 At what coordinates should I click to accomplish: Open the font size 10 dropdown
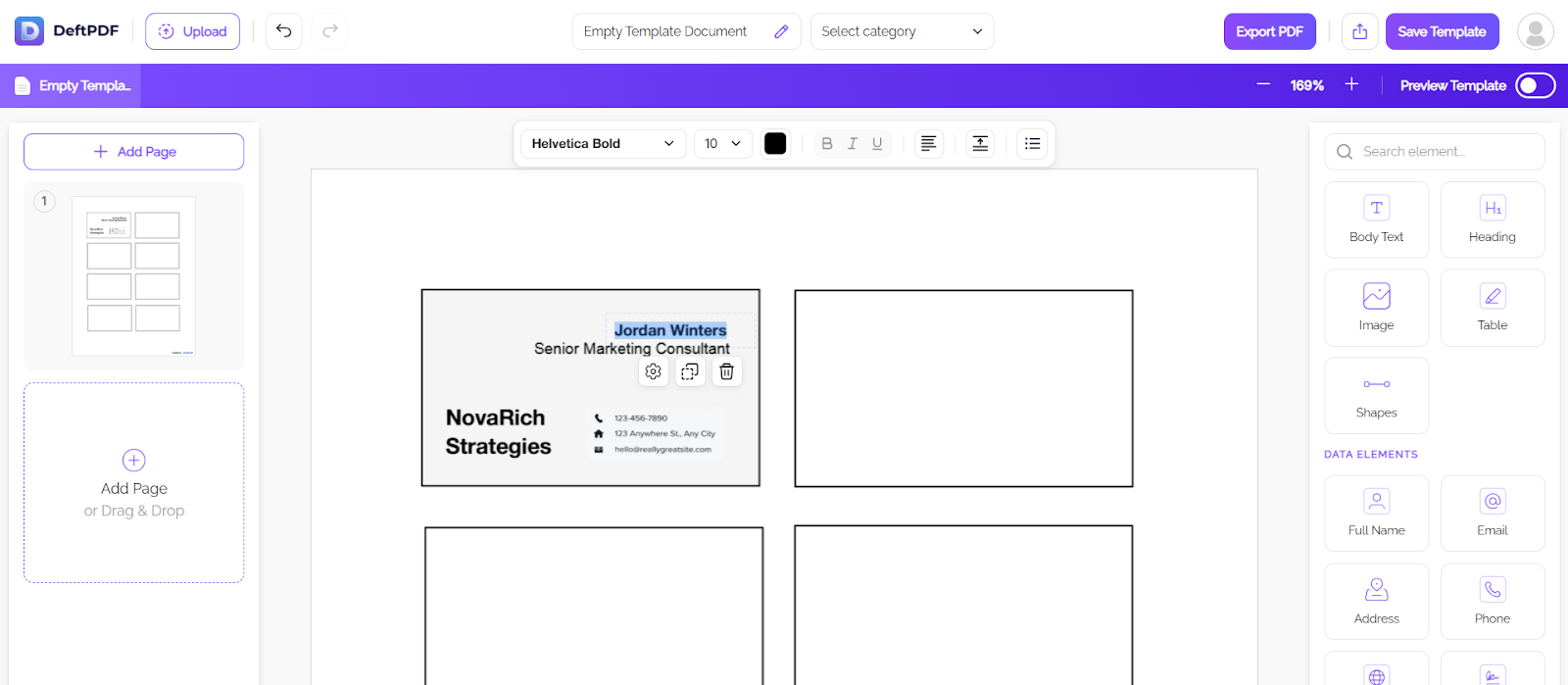point(723,144)
